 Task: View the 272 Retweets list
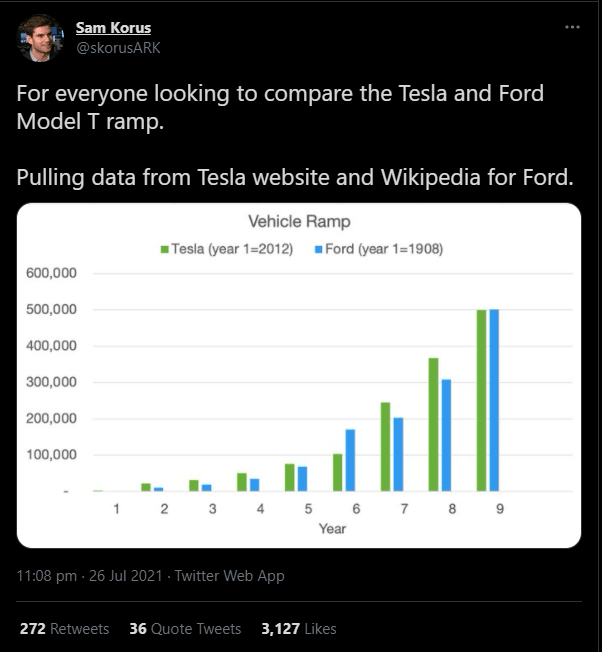click(x=64, y=629)
